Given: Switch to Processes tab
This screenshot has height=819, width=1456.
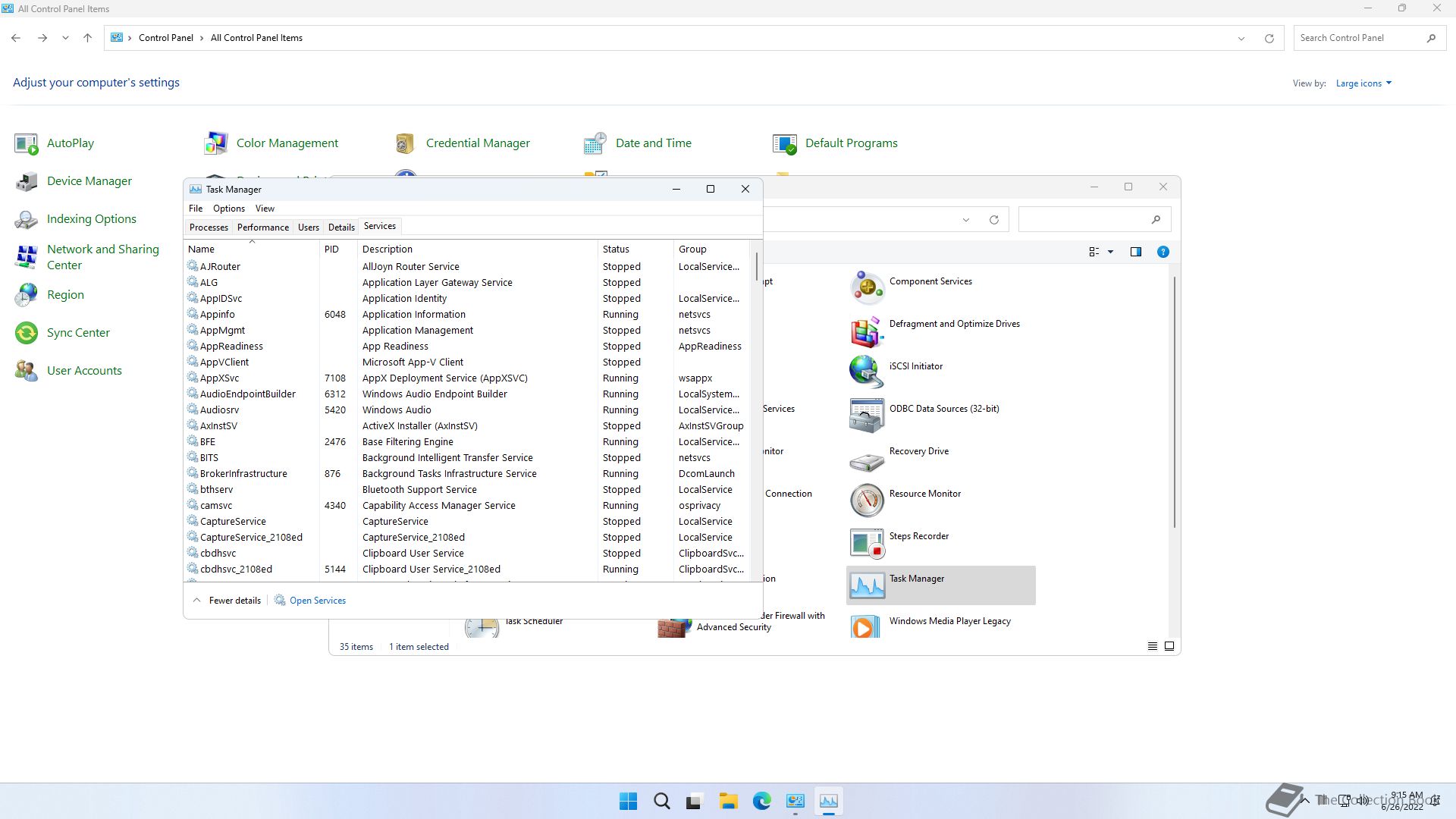Looking at the screenshot, I should click(x=209, y=227).
